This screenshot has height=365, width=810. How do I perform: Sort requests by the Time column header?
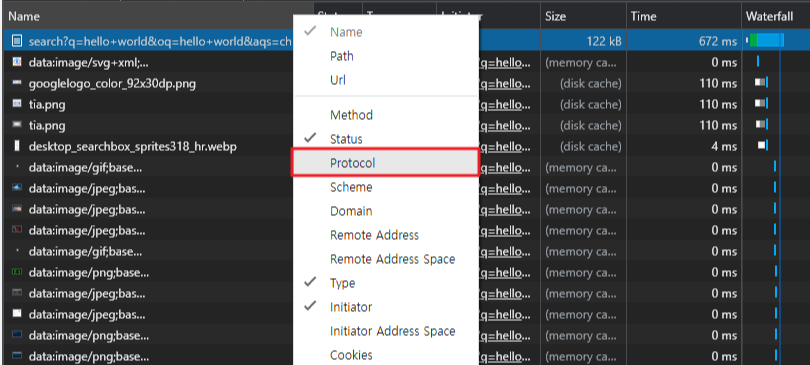[x=684, y=17]
